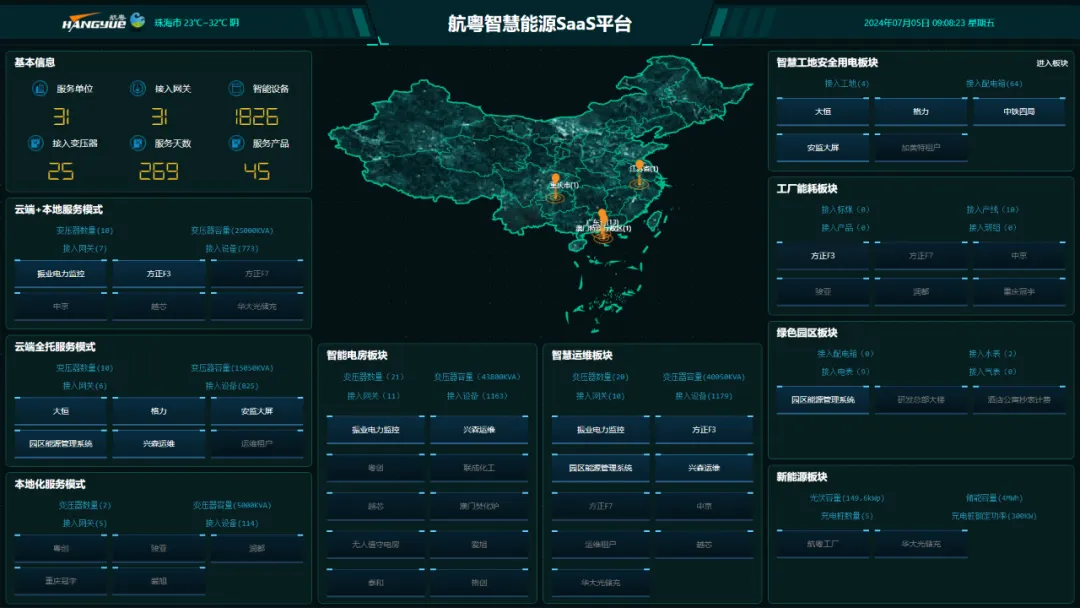This screenshot has height=608, width=1080.
Task: Select 中京 in 工厂能耗板块
Action: (x=1019, y=255)
